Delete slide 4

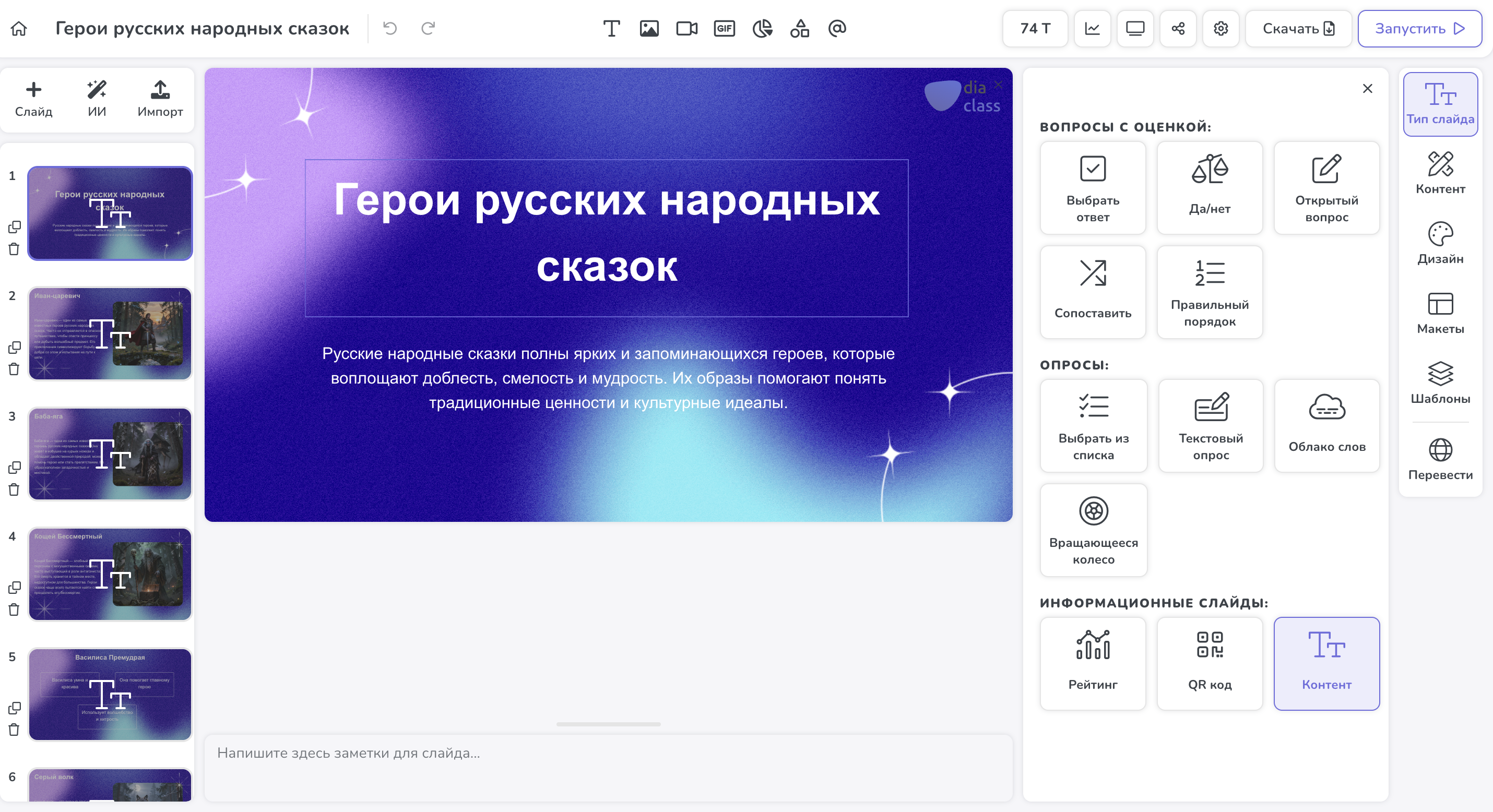coord(15,610)
